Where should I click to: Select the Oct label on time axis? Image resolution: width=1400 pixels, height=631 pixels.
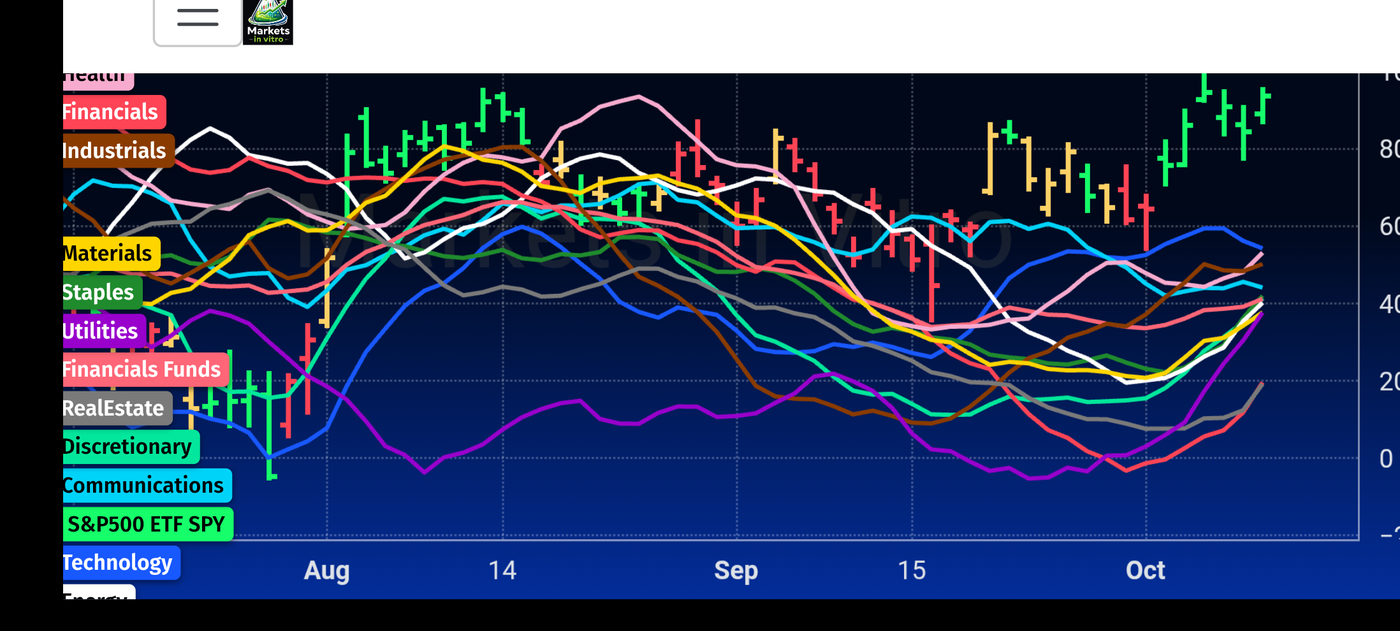1145,571
